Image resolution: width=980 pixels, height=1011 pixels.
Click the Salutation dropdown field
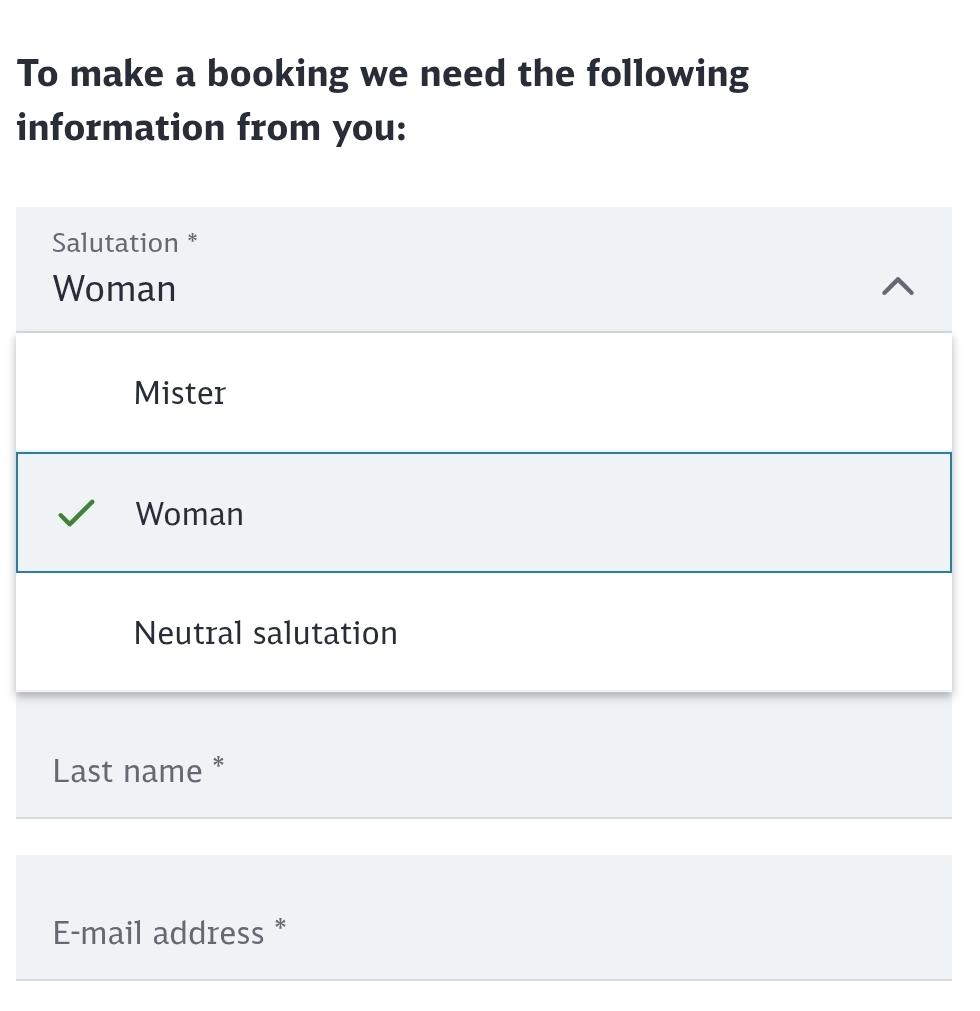click(483, 270)
